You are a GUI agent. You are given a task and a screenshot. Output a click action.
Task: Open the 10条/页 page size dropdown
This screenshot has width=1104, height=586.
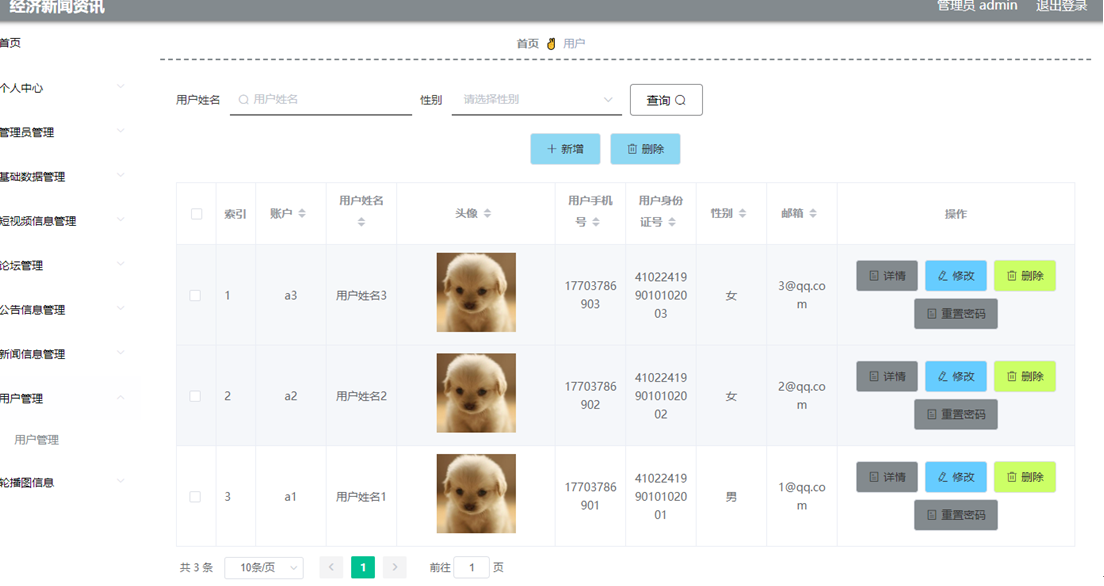coord(264,568)
